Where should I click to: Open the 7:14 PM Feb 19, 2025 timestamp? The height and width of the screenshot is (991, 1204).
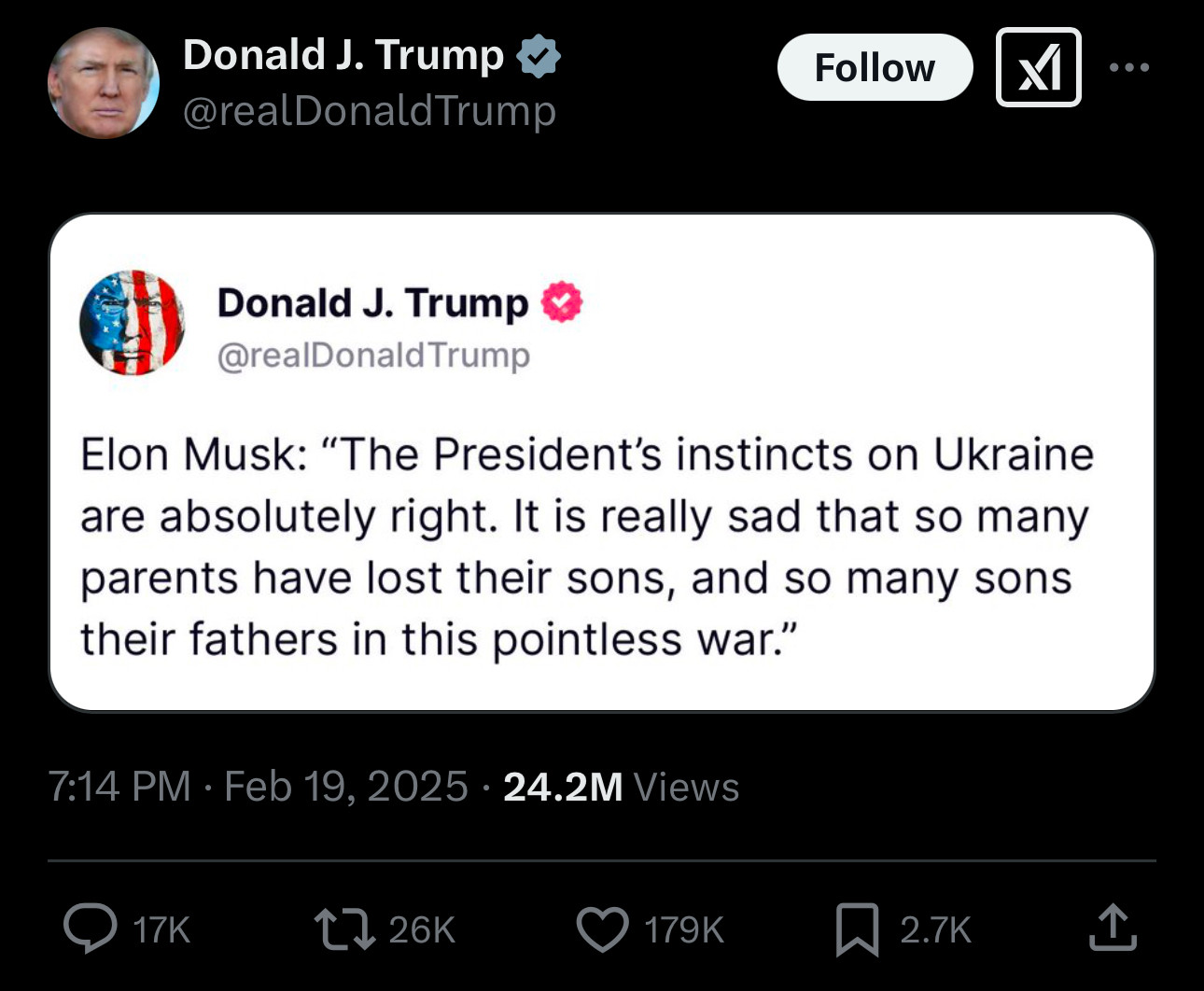point(258,786)
